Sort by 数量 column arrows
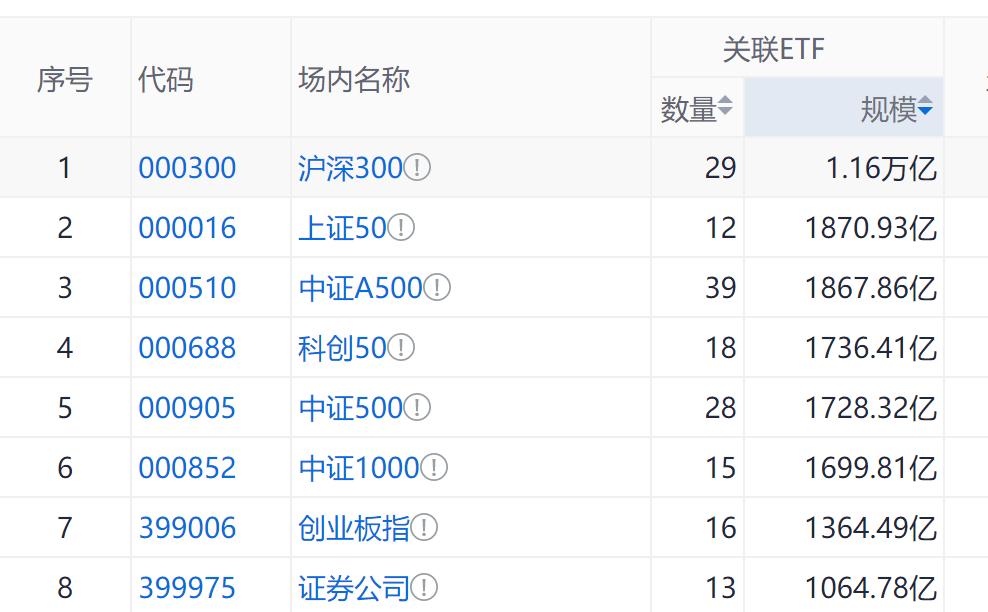The height and width of the screenshot is (612, 988). (x=725, y=106)
